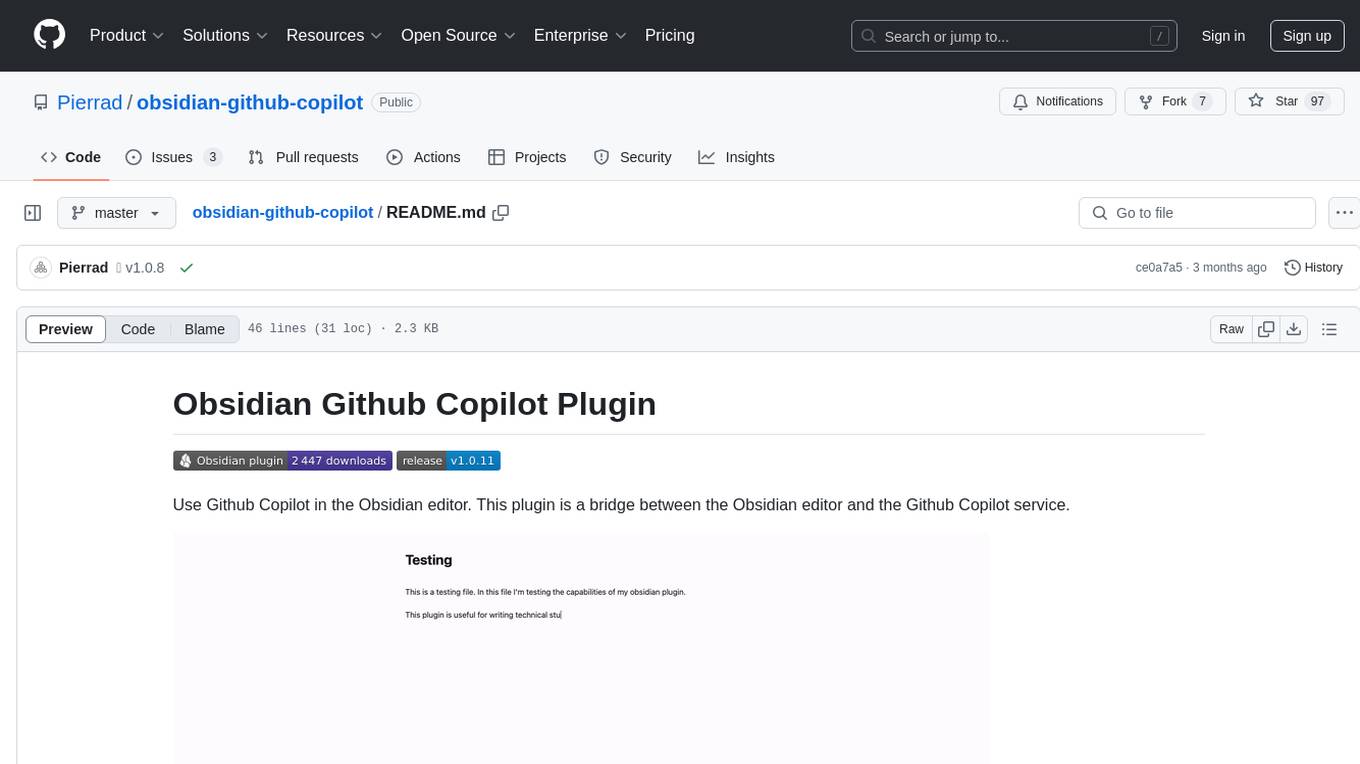Expand the Resources menu
The height and width of the screenshot is (764, 1360).
pos(334,35)
